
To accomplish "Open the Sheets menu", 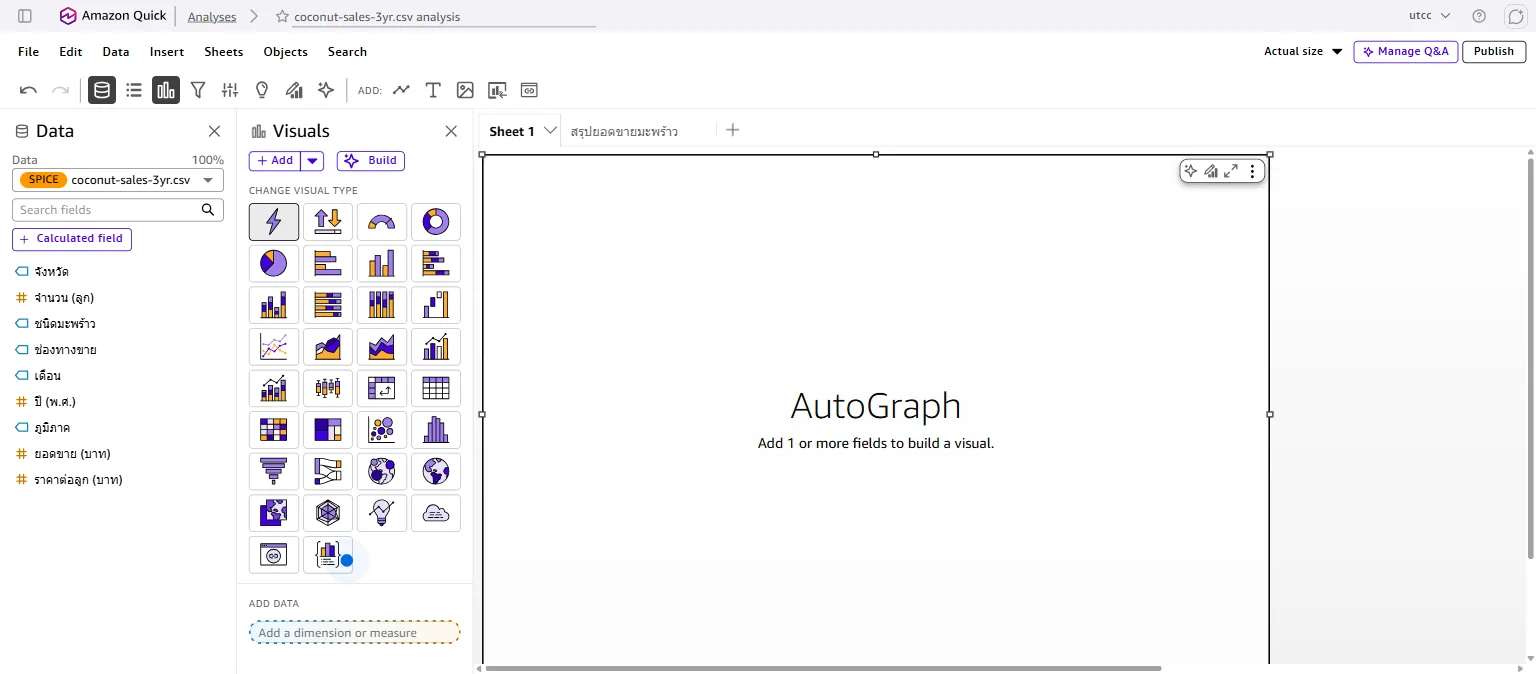I will pyautogui.click(x=224, y=51).
